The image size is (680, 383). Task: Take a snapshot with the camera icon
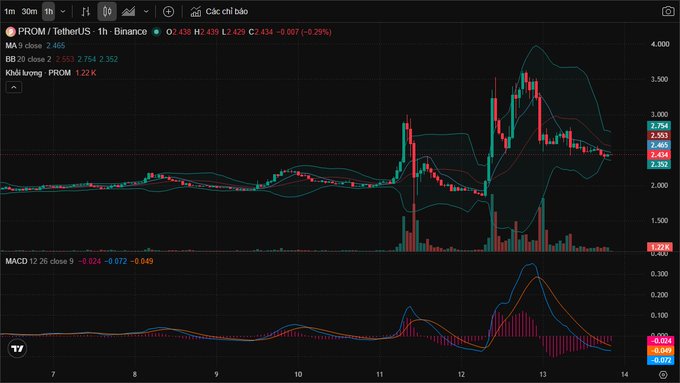click(x=668, y=11)
